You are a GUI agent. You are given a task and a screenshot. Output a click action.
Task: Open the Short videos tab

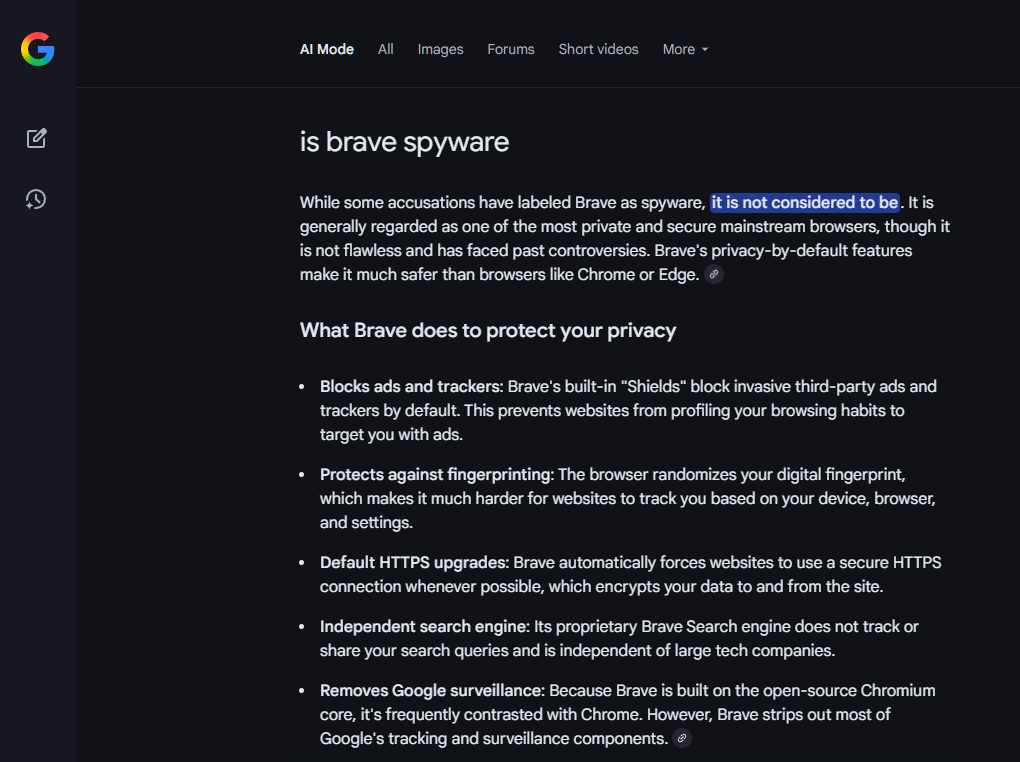[598, 49]
